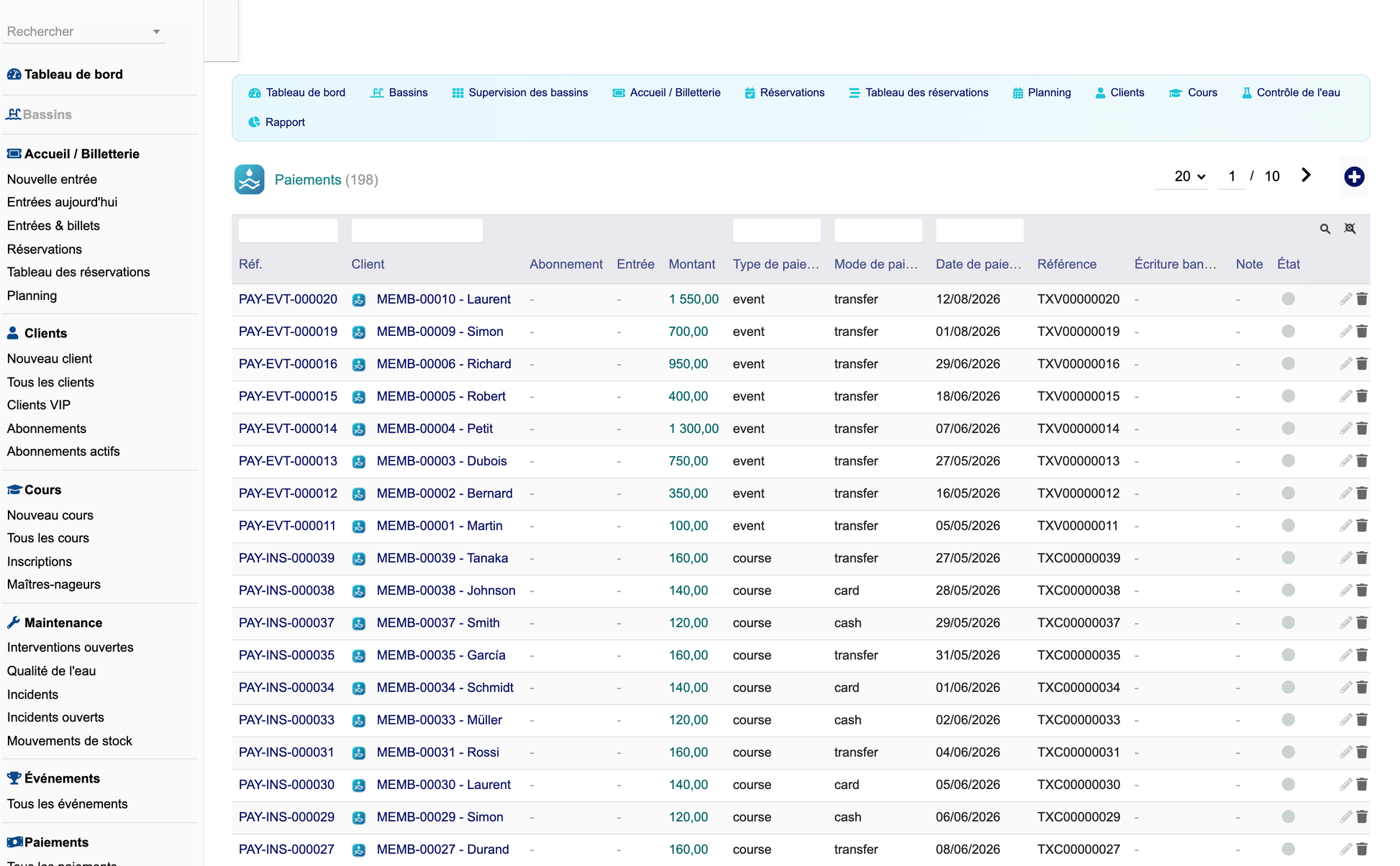
Task: Click member icon next to MEMB-00004 - Petit
Action: (x=359, y=429)
